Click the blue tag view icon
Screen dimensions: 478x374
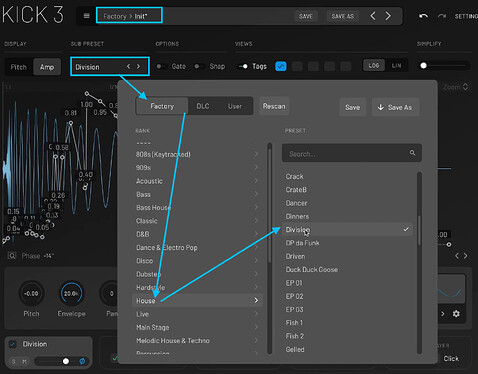pyautogui.click(x=281, y=66)
